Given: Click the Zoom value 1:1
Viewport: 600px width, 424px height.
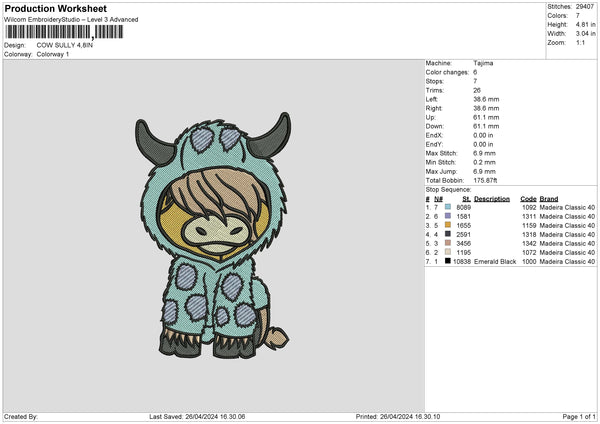Looking at the screenshot, I should click(580, 43).
